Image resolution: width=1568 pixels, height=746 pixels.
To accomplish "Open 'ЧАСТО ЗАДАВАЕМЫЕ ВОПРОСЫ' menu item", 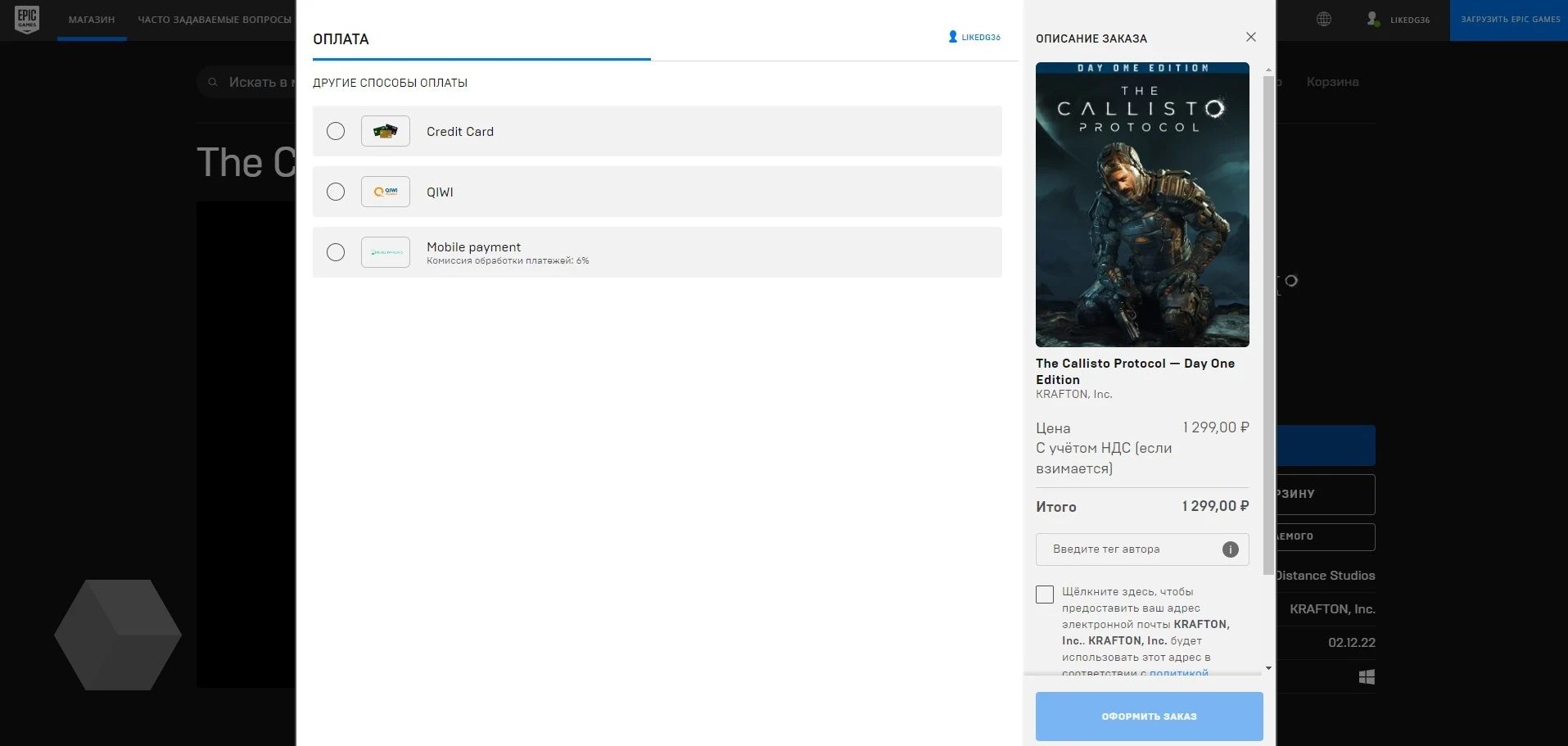I will pyautogui.click(x=215, y=20).
